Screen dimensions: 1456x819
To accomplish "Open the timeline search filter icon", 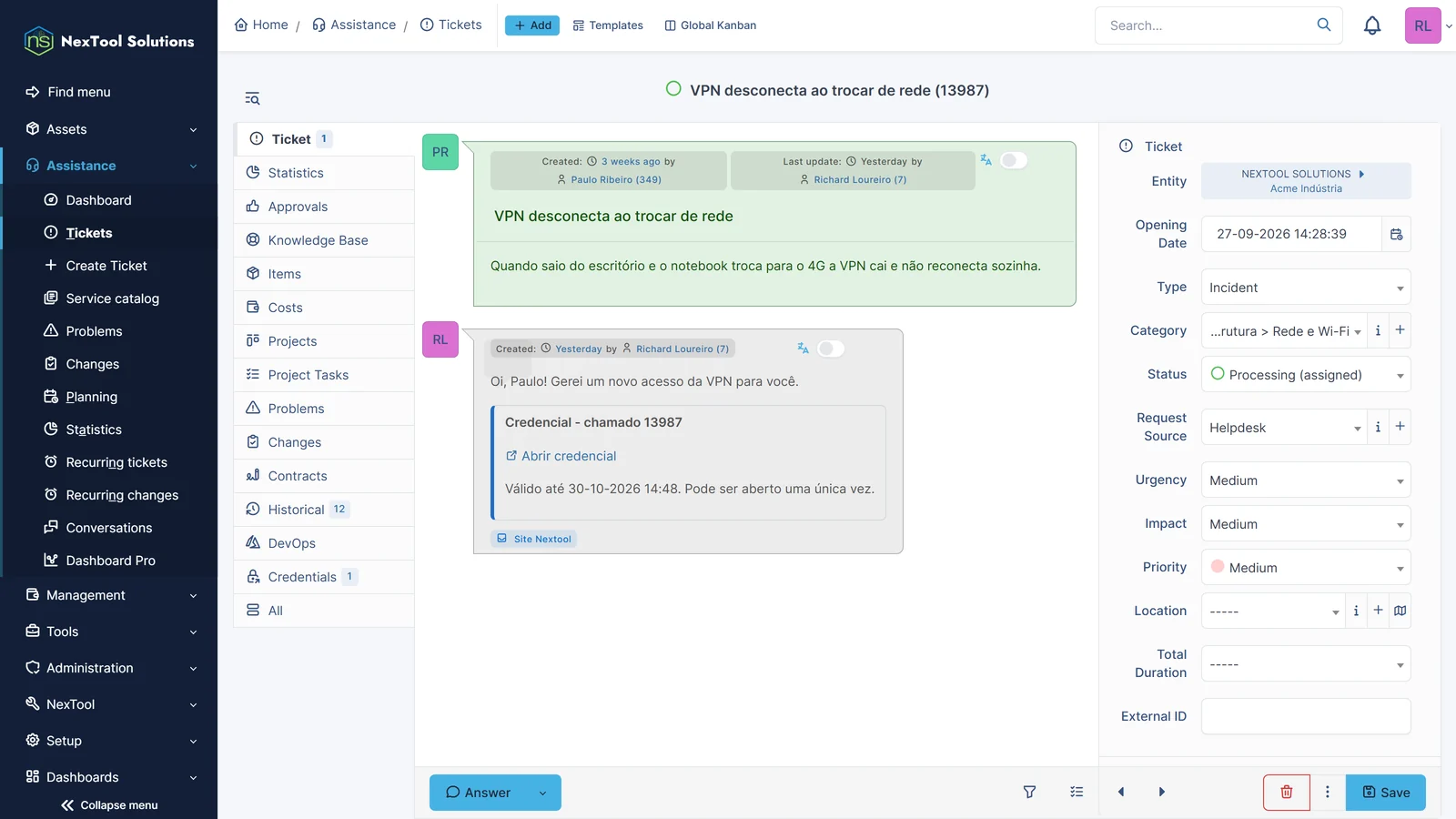I will [252, 98].
